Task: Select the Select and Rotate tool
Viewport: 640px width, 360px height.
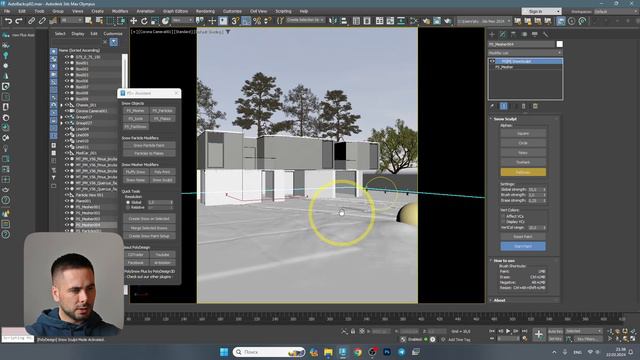Action: 144,21
